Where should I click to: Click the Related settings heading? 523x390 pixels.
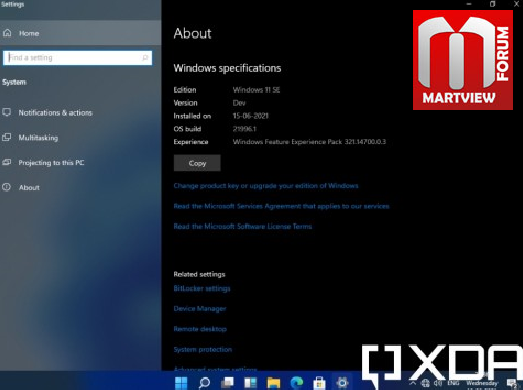[199, 274]
